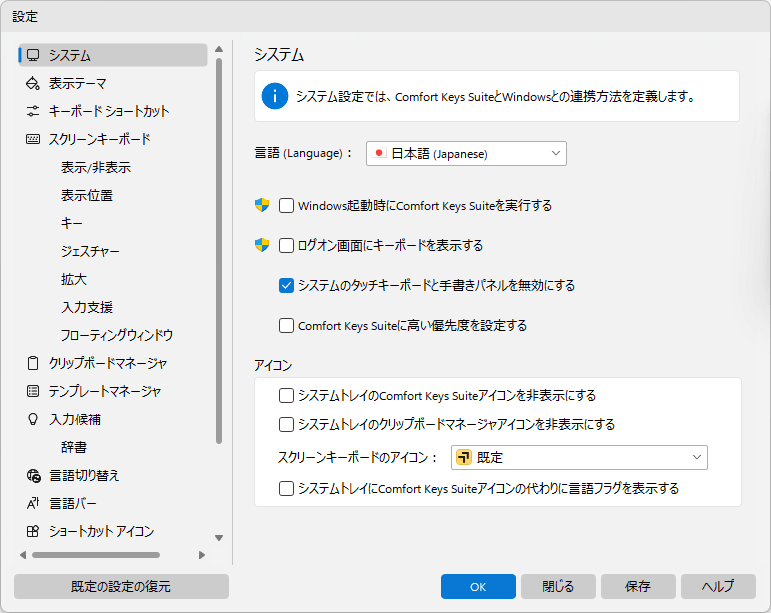Click the grid icon for ショートカット アイコン
This screenshot has width=771, height=613.
(33, 531)
